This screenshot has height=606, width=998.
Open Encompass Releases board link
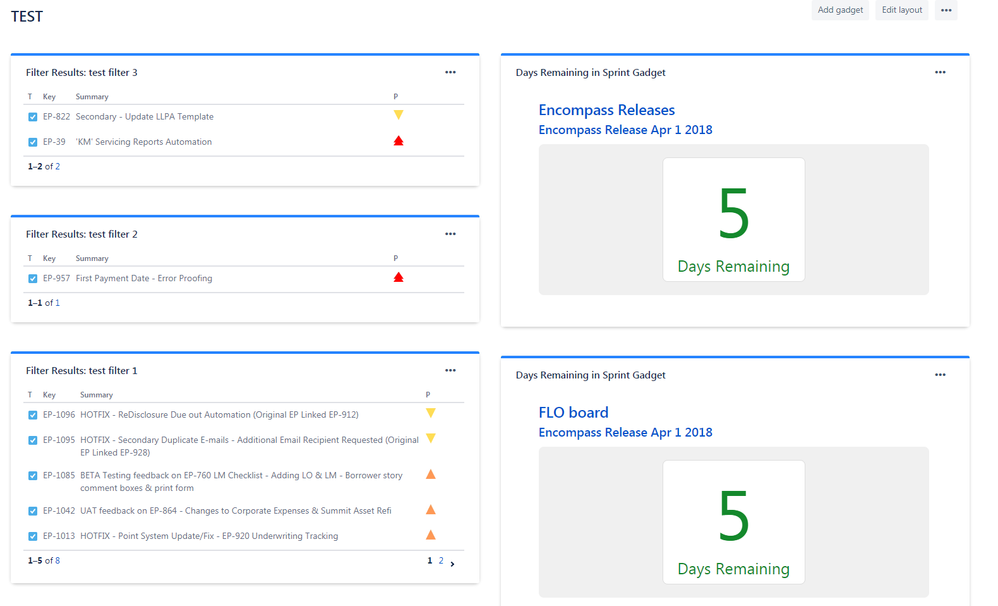(x=607, y=110)
